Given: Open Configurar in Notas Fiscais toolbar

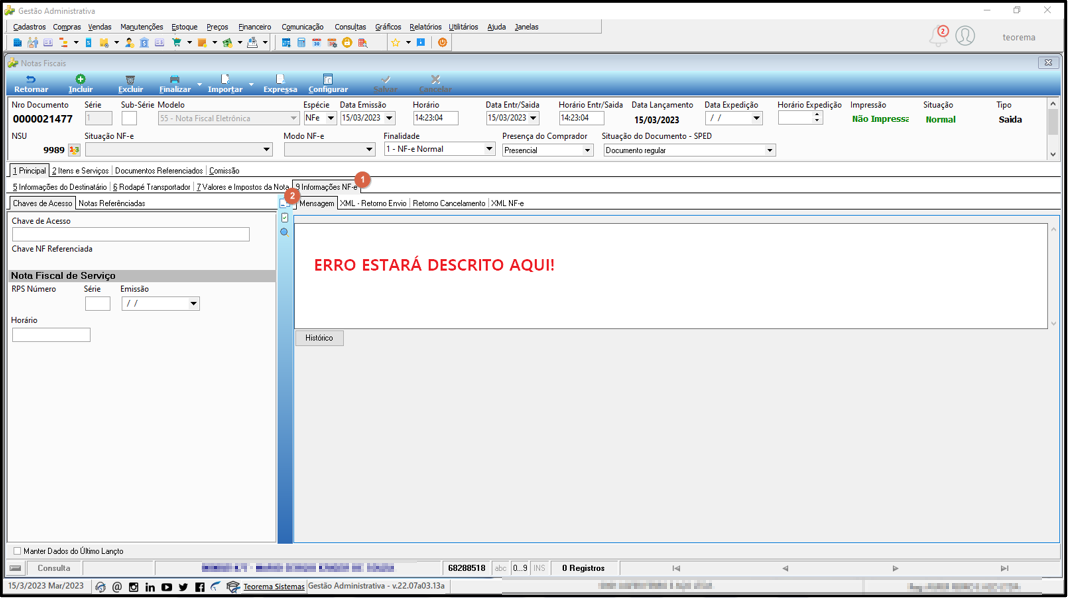Looking at the screenshot, I should point(328,84).
